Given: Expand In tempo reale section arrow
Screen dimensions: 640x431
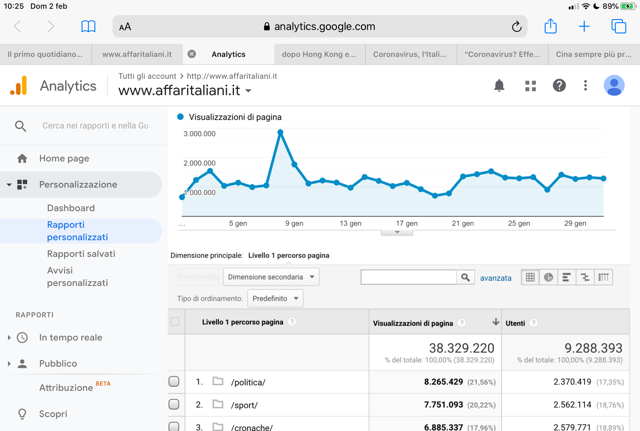Looking at the screenshot, I should (9, 338).
